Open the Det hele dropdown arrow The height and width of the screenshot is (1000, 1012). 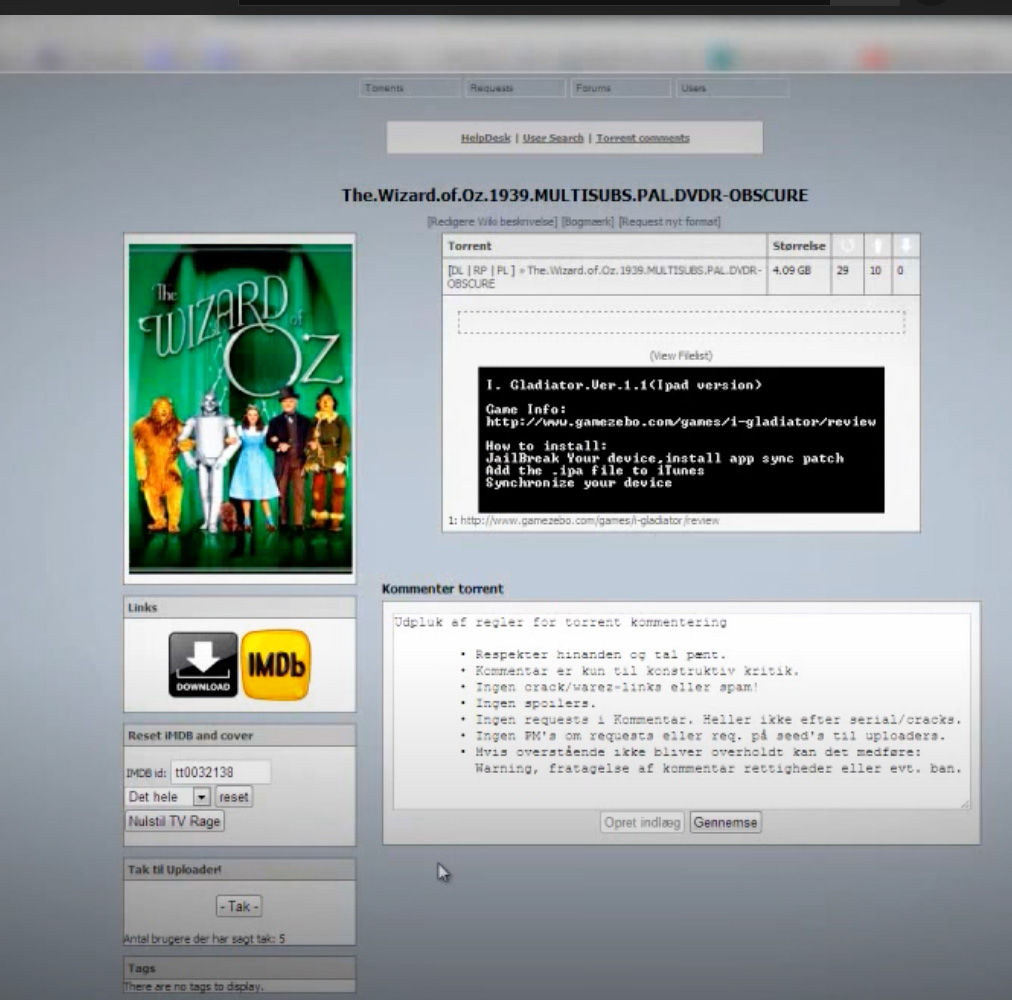coord(201,797)
